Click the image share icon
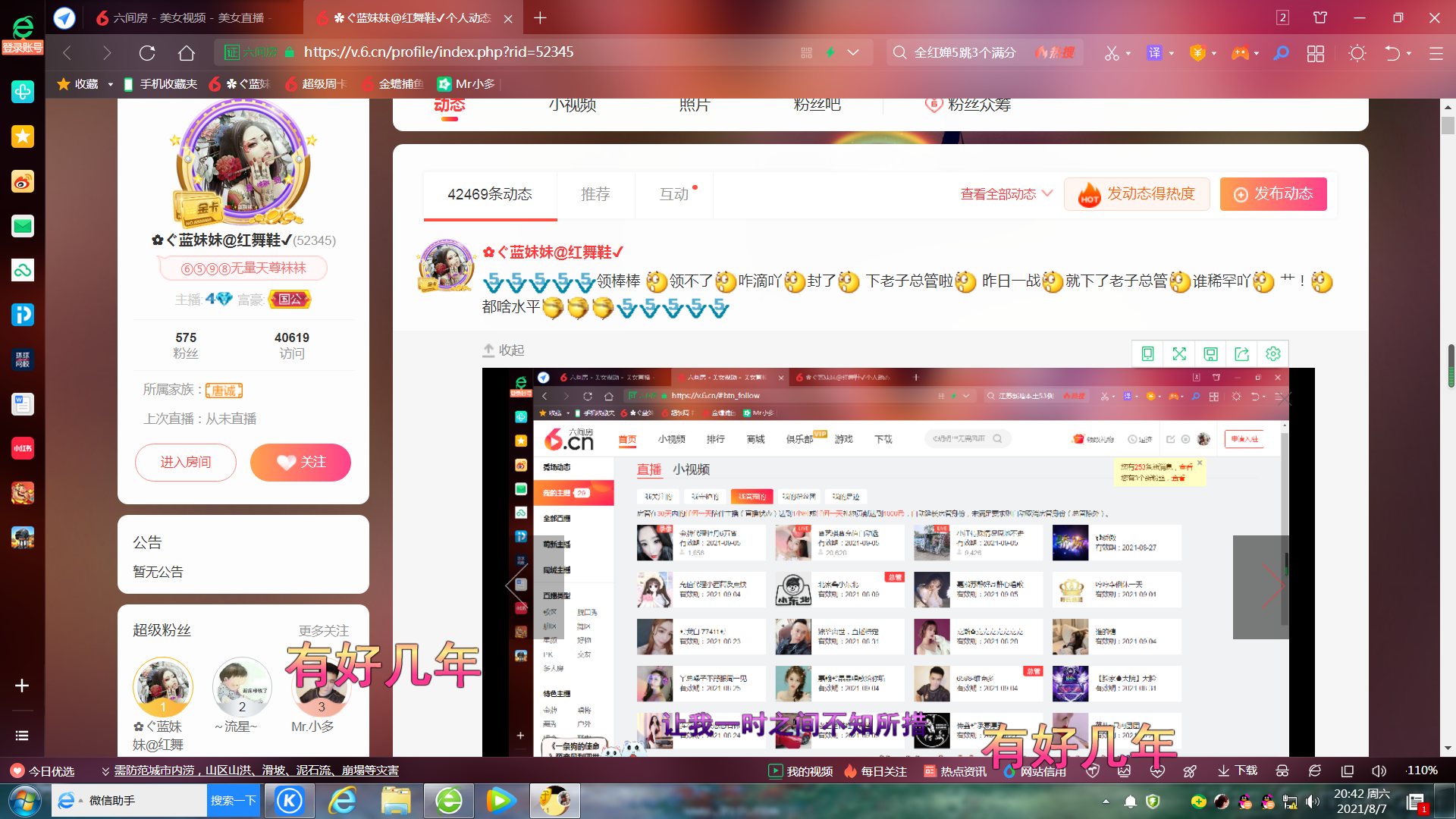The width and height of the screenshot is (1456, 819). point(1241,353)
